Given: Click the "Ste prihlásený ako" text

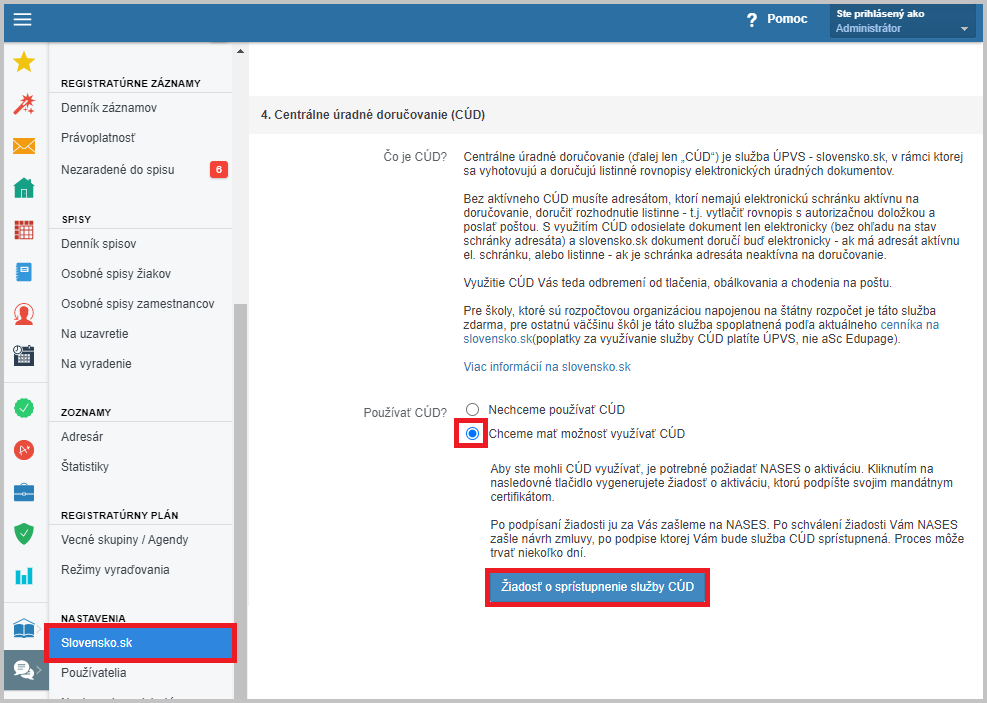Looking at the screenshot, I should (880, 13).
